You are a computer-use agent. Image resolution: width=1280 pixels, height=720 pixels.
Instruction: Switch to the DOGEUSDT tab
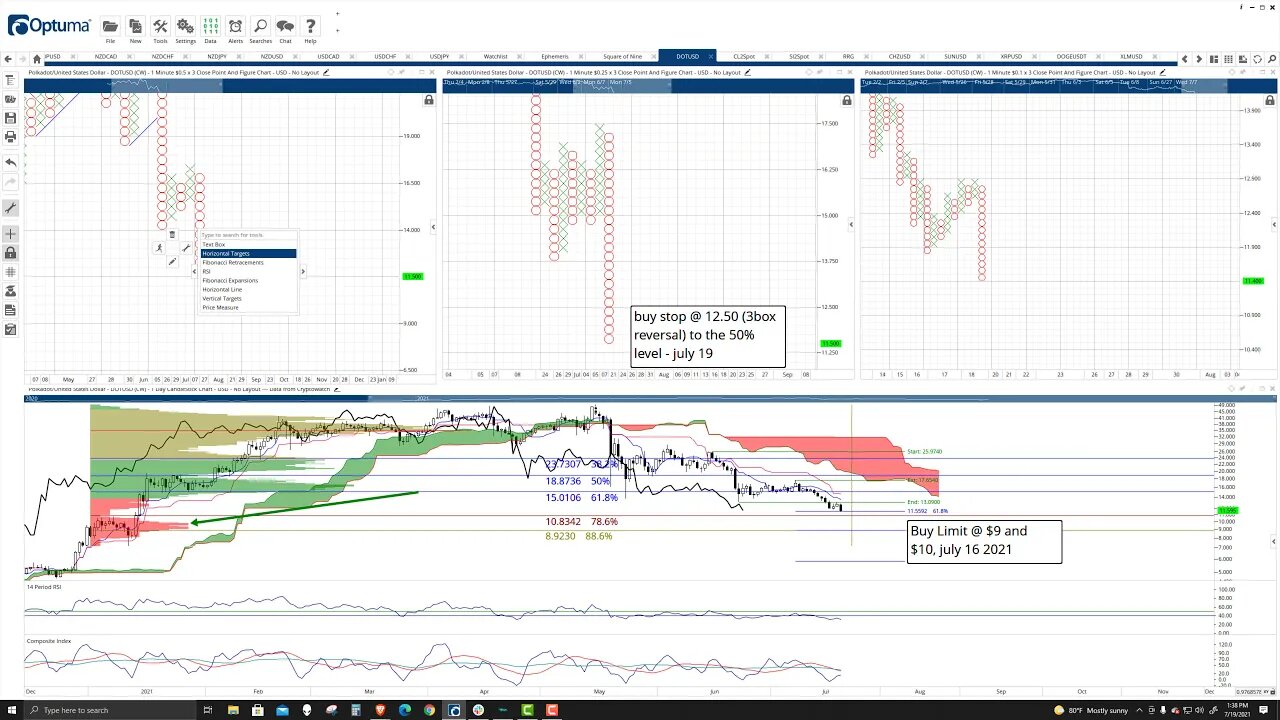click(1072, 57)
